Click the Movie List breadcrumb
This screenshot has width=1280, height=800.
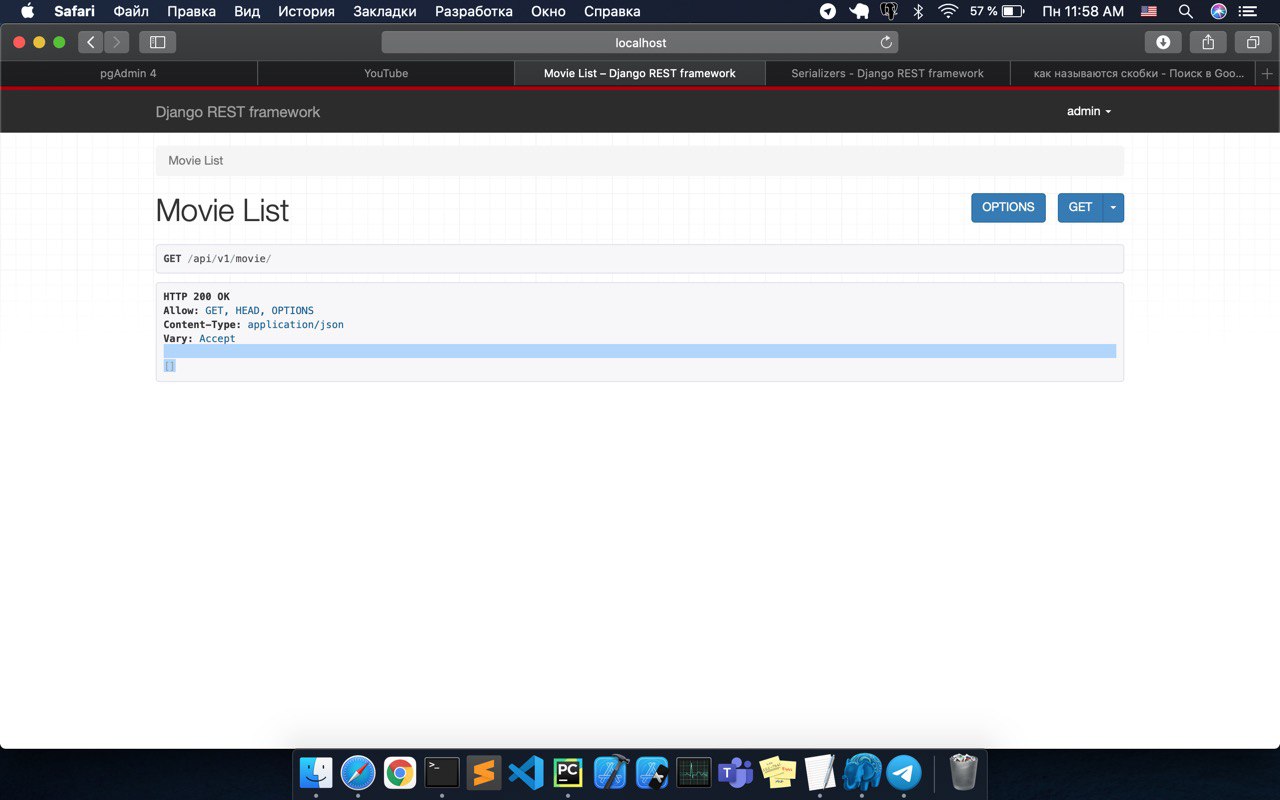click(196, 160)
